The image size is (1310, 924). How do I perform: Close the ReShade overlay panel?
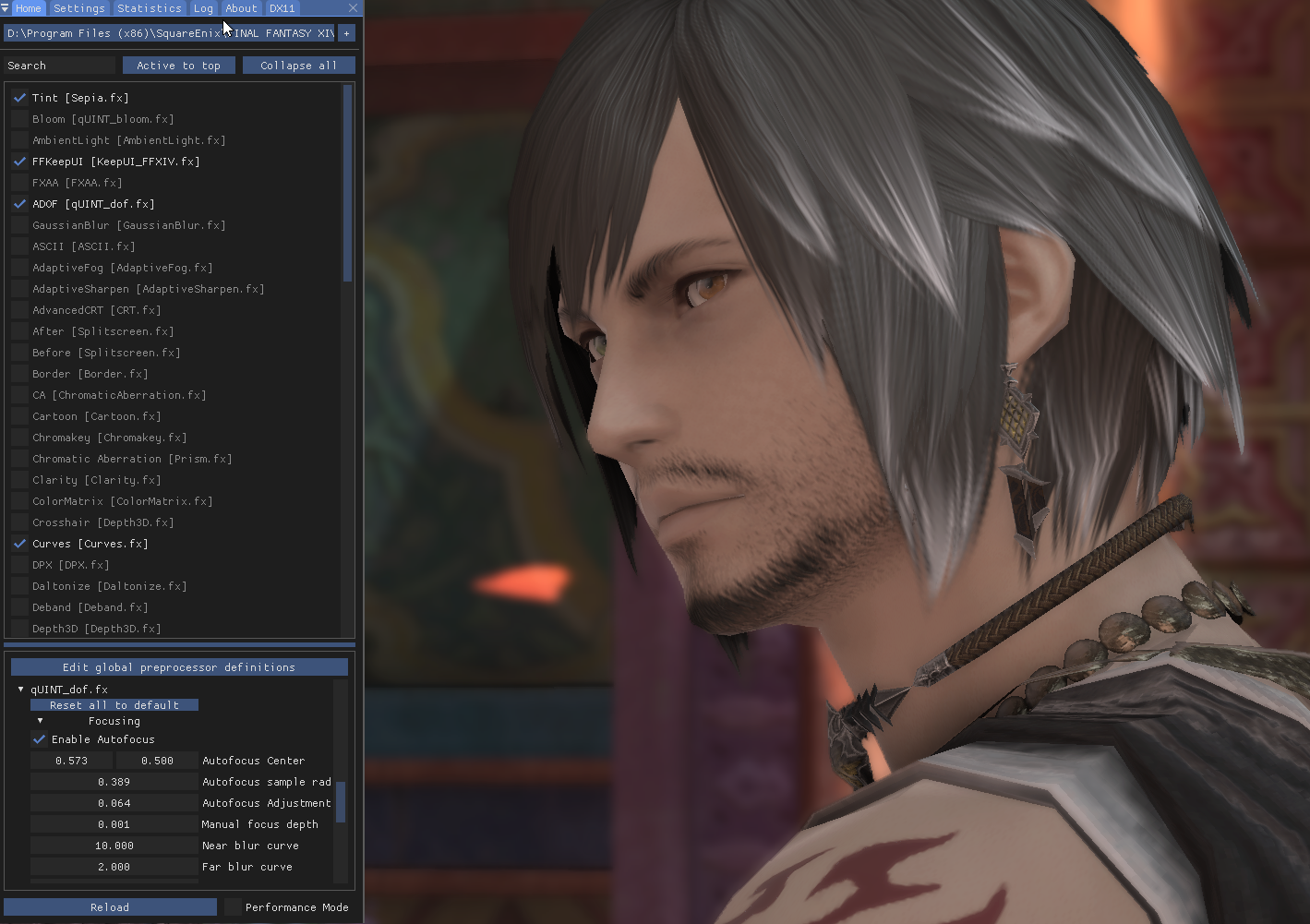353,8
